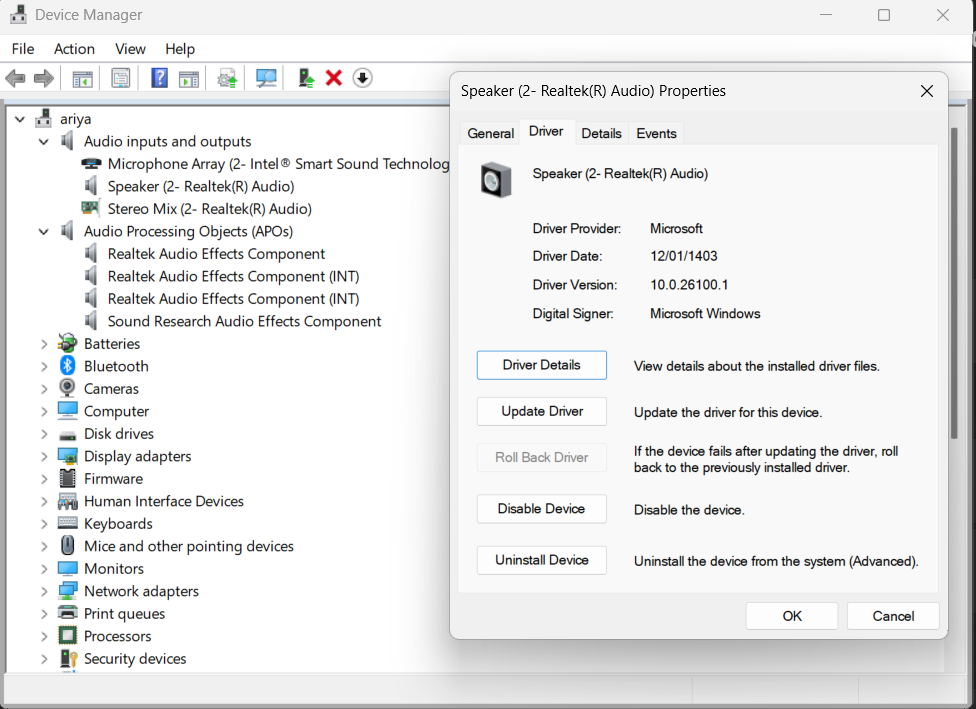The height and width of the screenshot is (709, 976).
Task: Click the blue Help toolbar icon
Action: click(159, 78)
